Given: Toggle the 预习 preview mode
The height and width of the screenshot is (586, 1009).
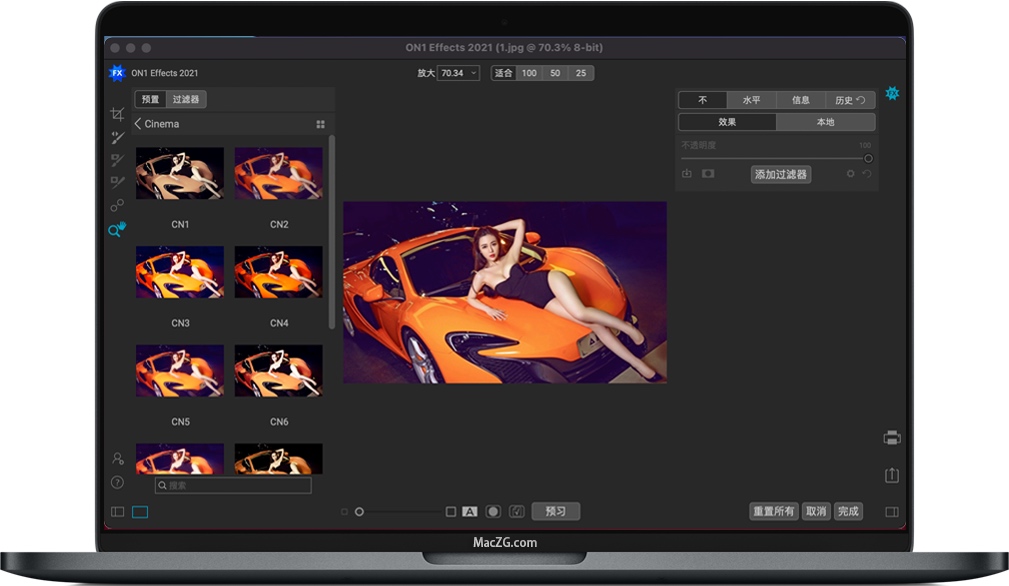Looking at the screenshot, I should 555,510.
